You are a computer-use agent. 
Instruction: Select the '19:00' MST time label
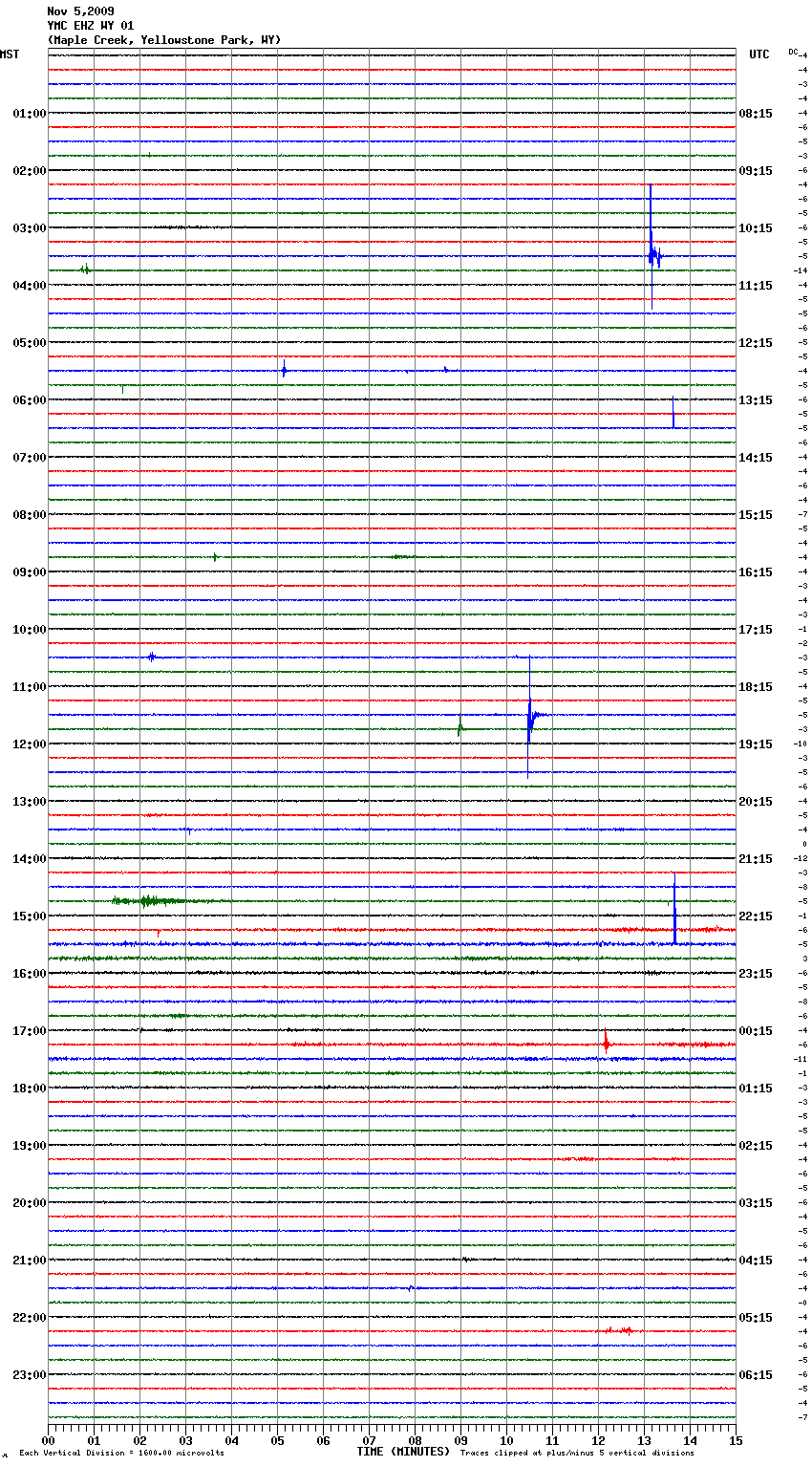[x=30, y=1146]
